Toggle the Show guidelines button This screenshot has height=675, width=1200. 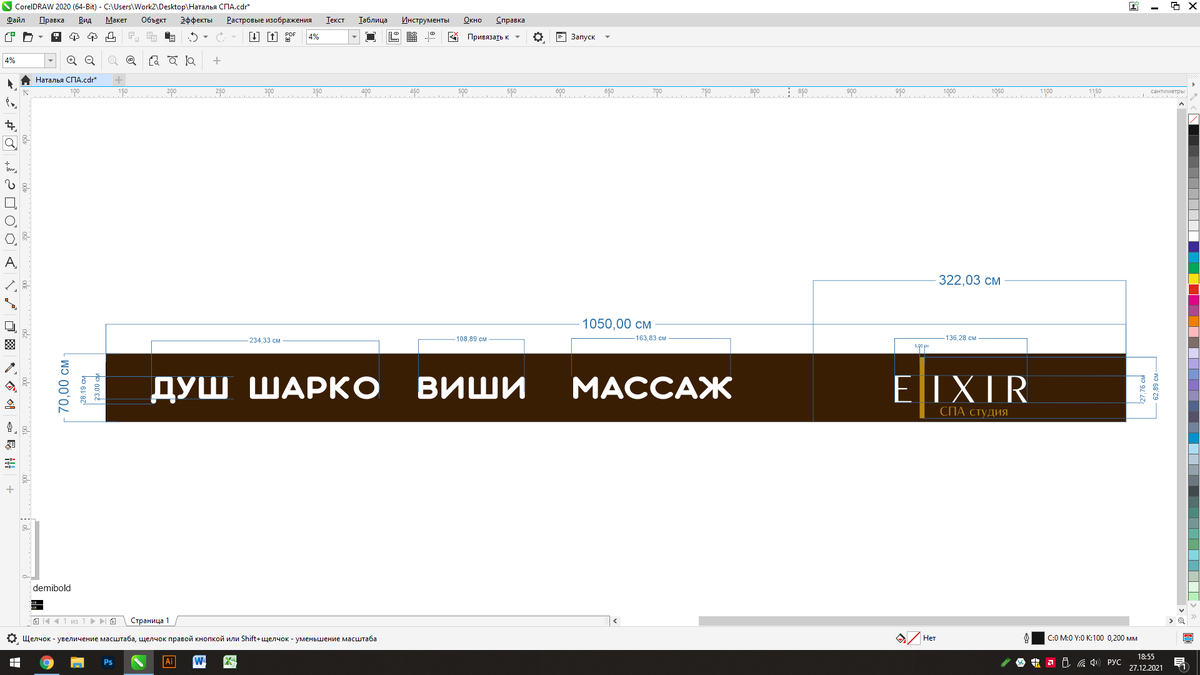click(x=431, y=37)
